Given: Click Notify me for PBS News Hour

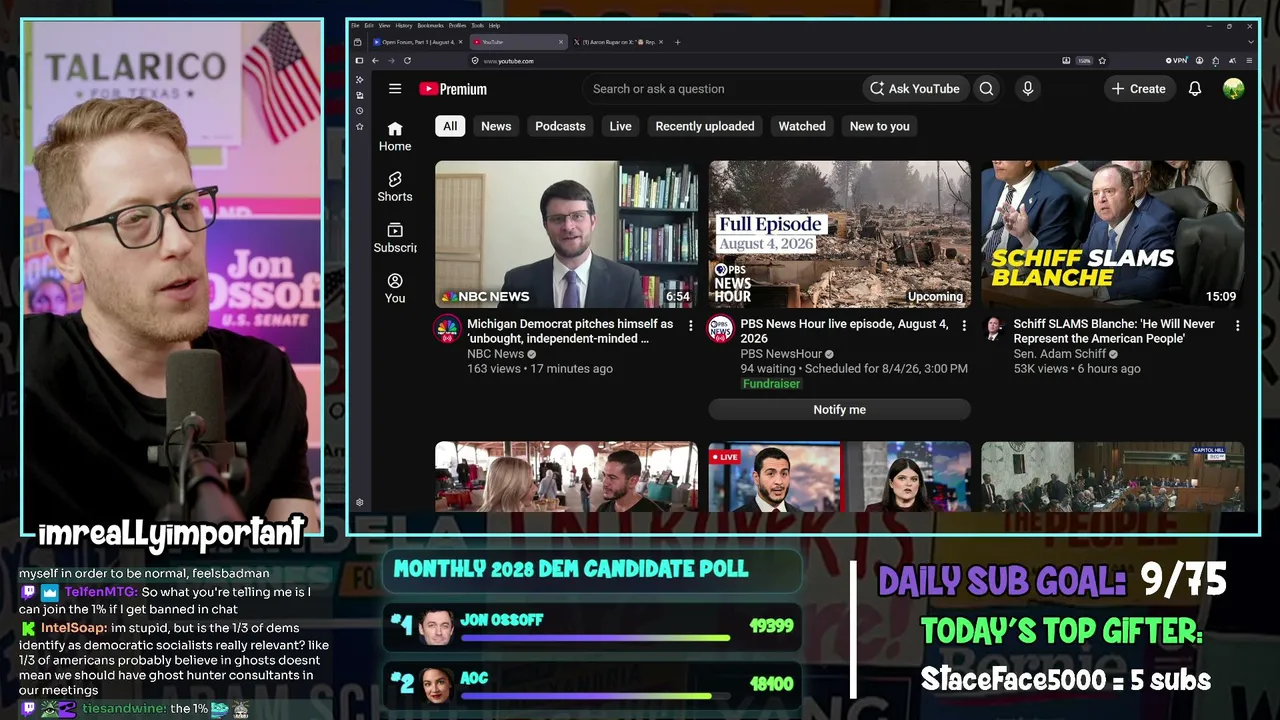Looking at the screenshot, I should pyautogui.click(x=839, y=409).
